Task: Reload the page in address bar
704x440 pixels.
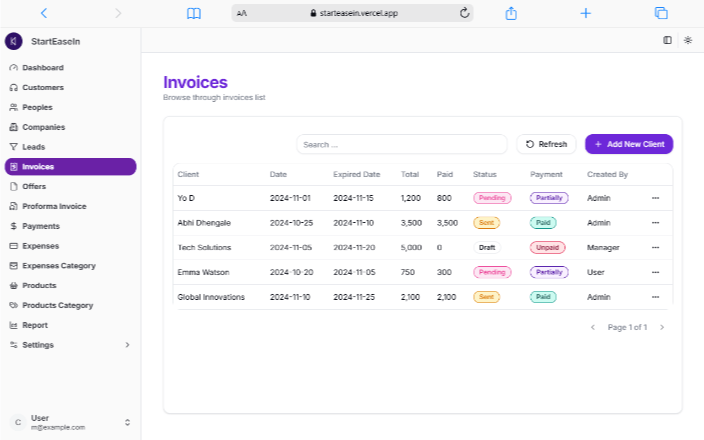Action: (x=464, y=13)
